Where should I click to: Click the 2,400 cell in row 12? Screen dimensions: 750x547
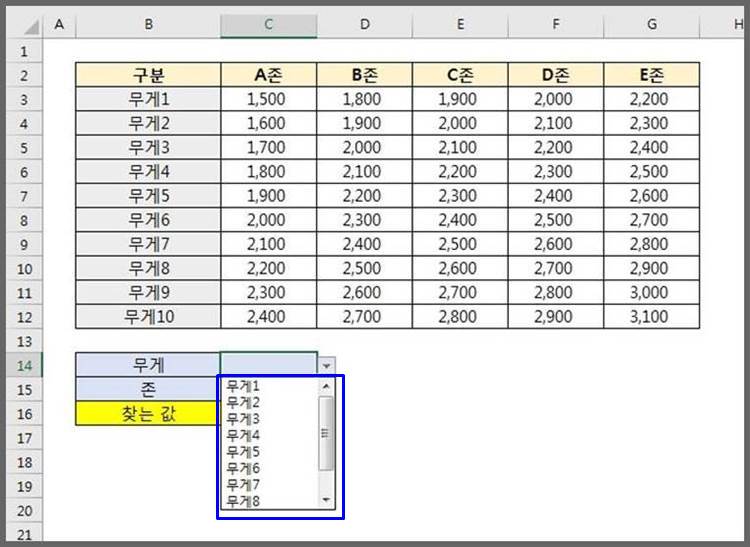[x=268, y=317]
